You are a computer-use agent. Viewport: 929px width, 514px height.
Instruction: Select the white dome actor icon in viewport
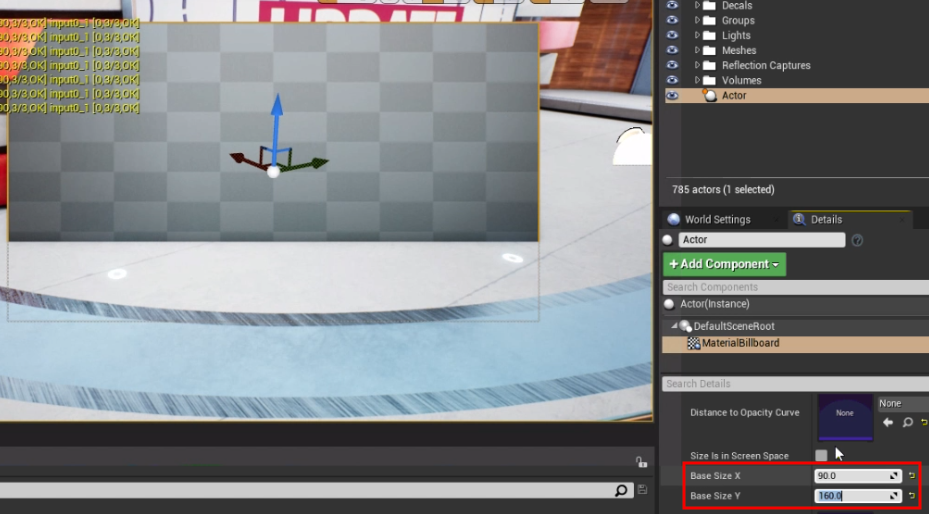pyautogui.click(x=631, y=146)
